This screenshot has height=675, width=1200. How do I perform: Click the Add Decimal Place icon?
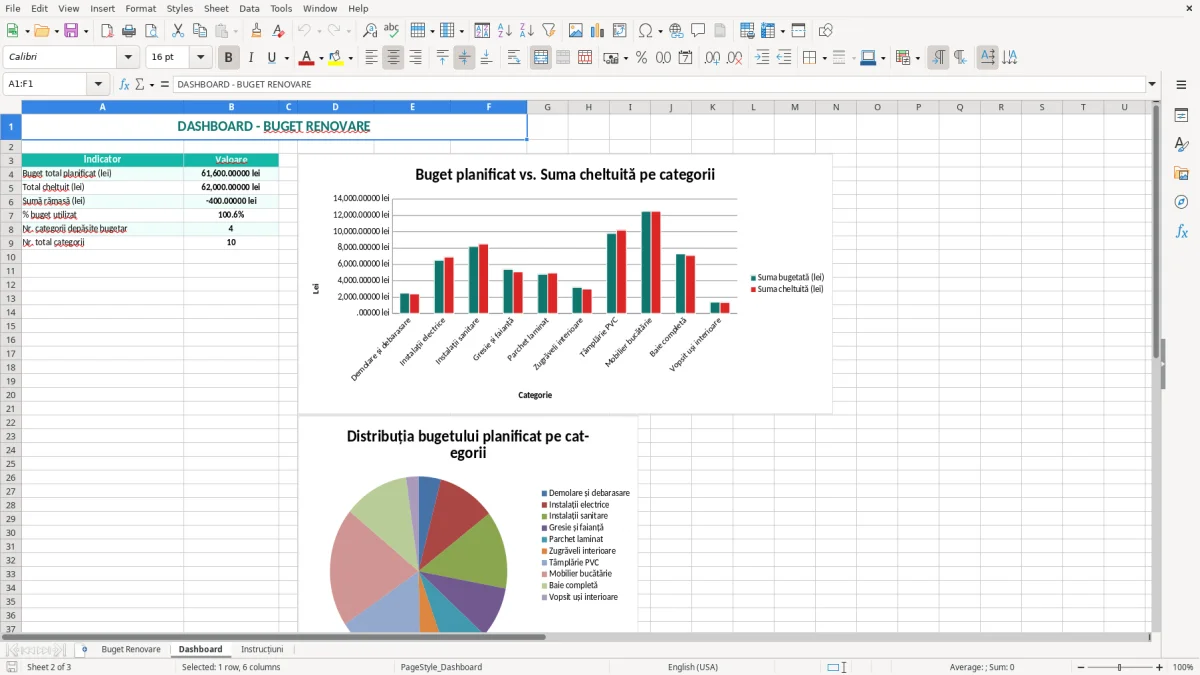pyautogui.click(x=712, y=58)
